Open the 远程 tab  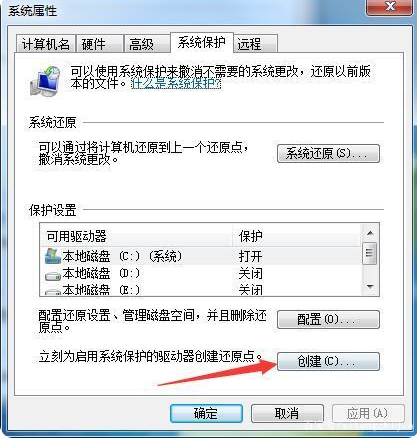pos(255,44)
